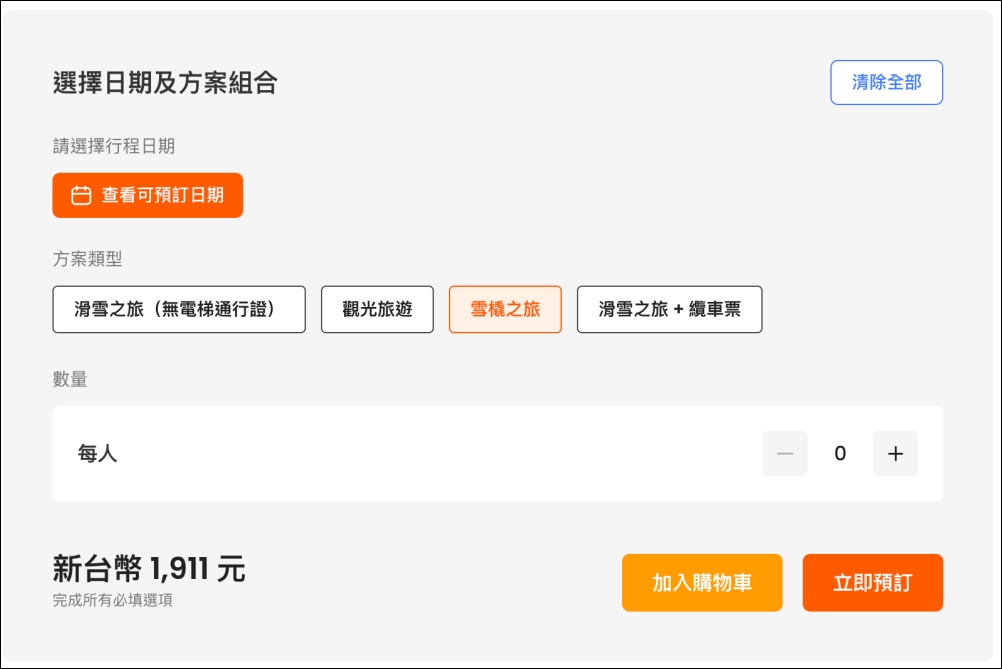Click the 每人 ticket label

point(97,454)
